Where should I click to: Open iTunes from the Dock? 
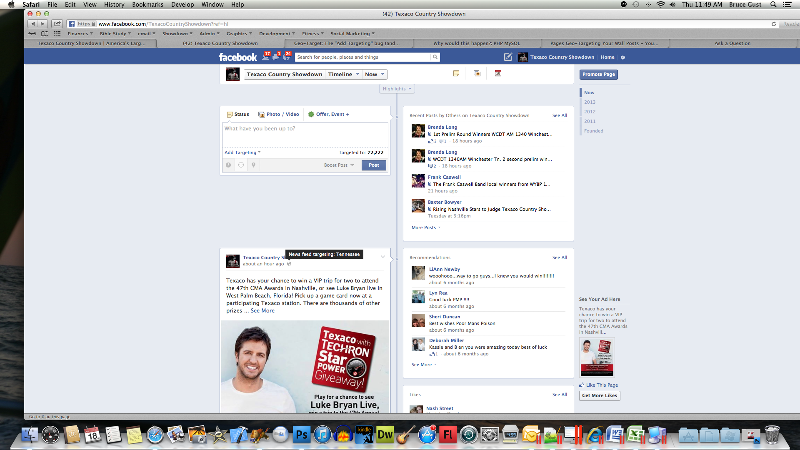point(322,435)
